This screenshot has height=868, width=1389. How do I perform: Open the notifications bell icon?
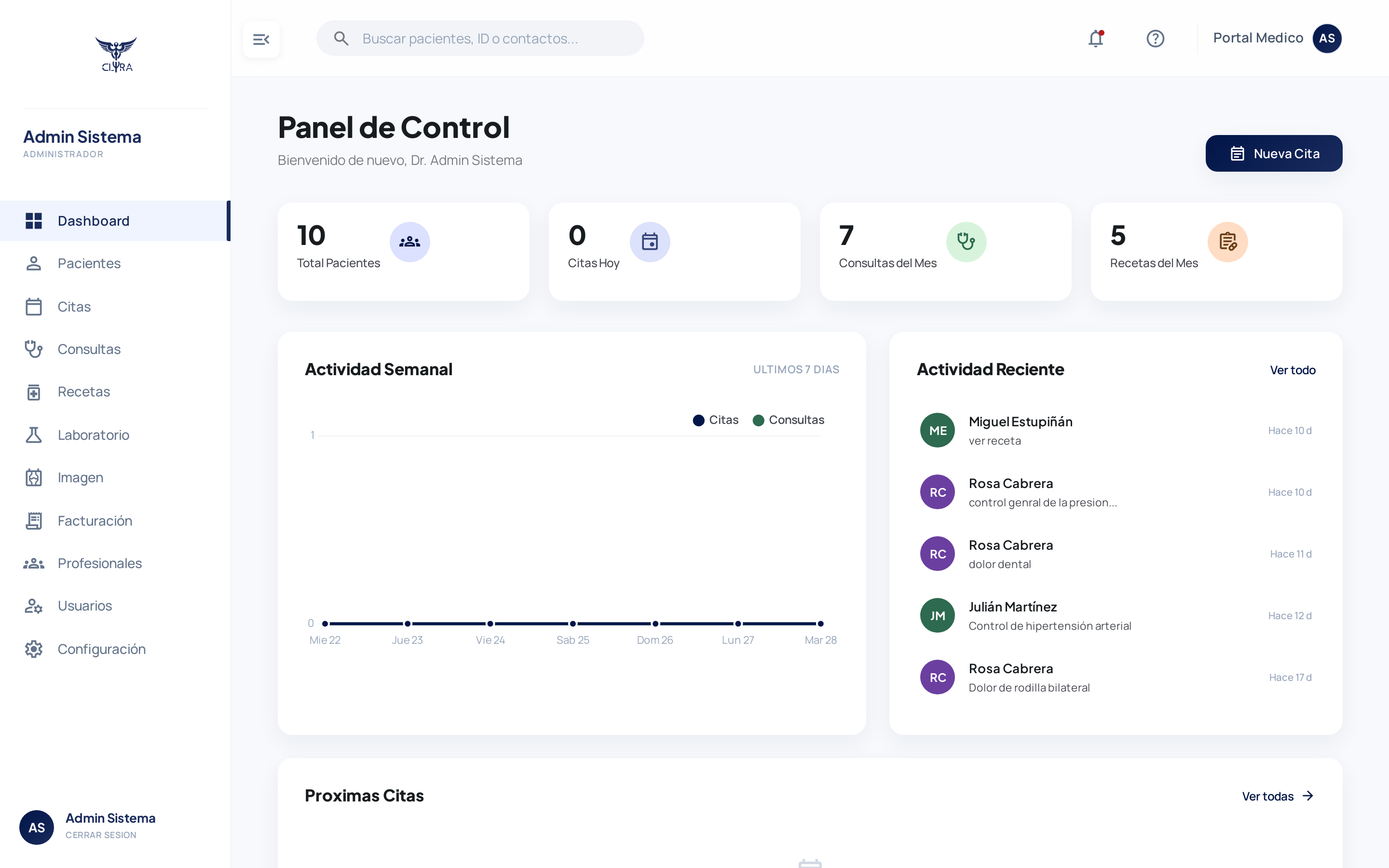tap(1096, 39)
